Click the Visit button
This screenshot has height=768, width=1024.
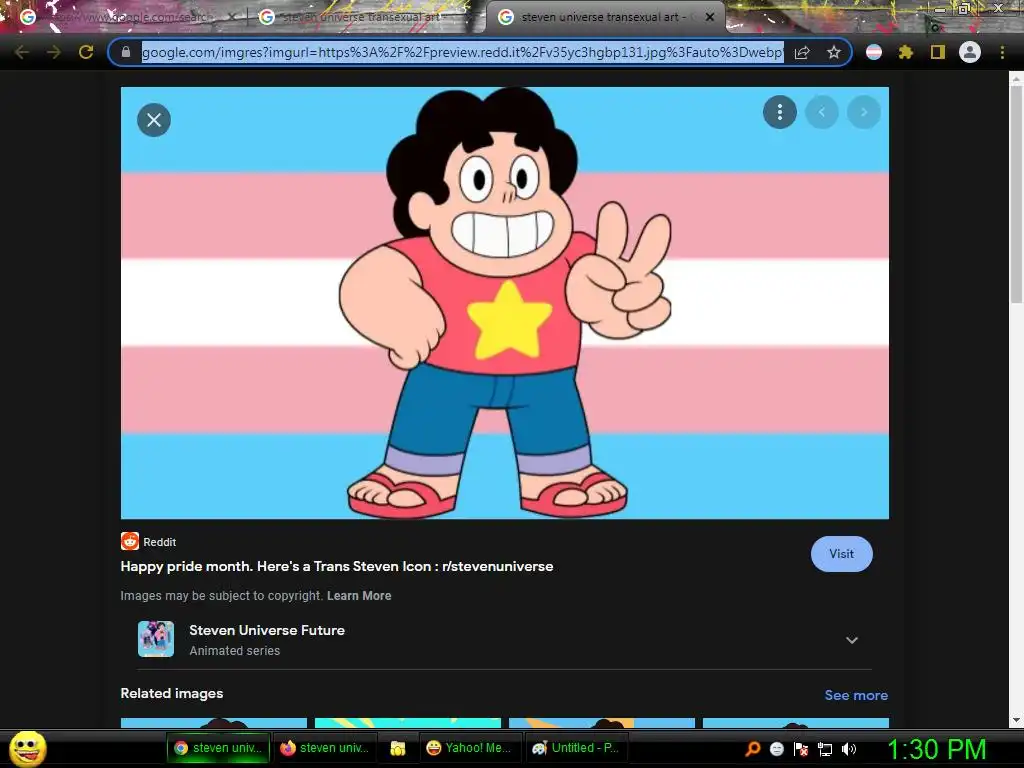point(841,554)
